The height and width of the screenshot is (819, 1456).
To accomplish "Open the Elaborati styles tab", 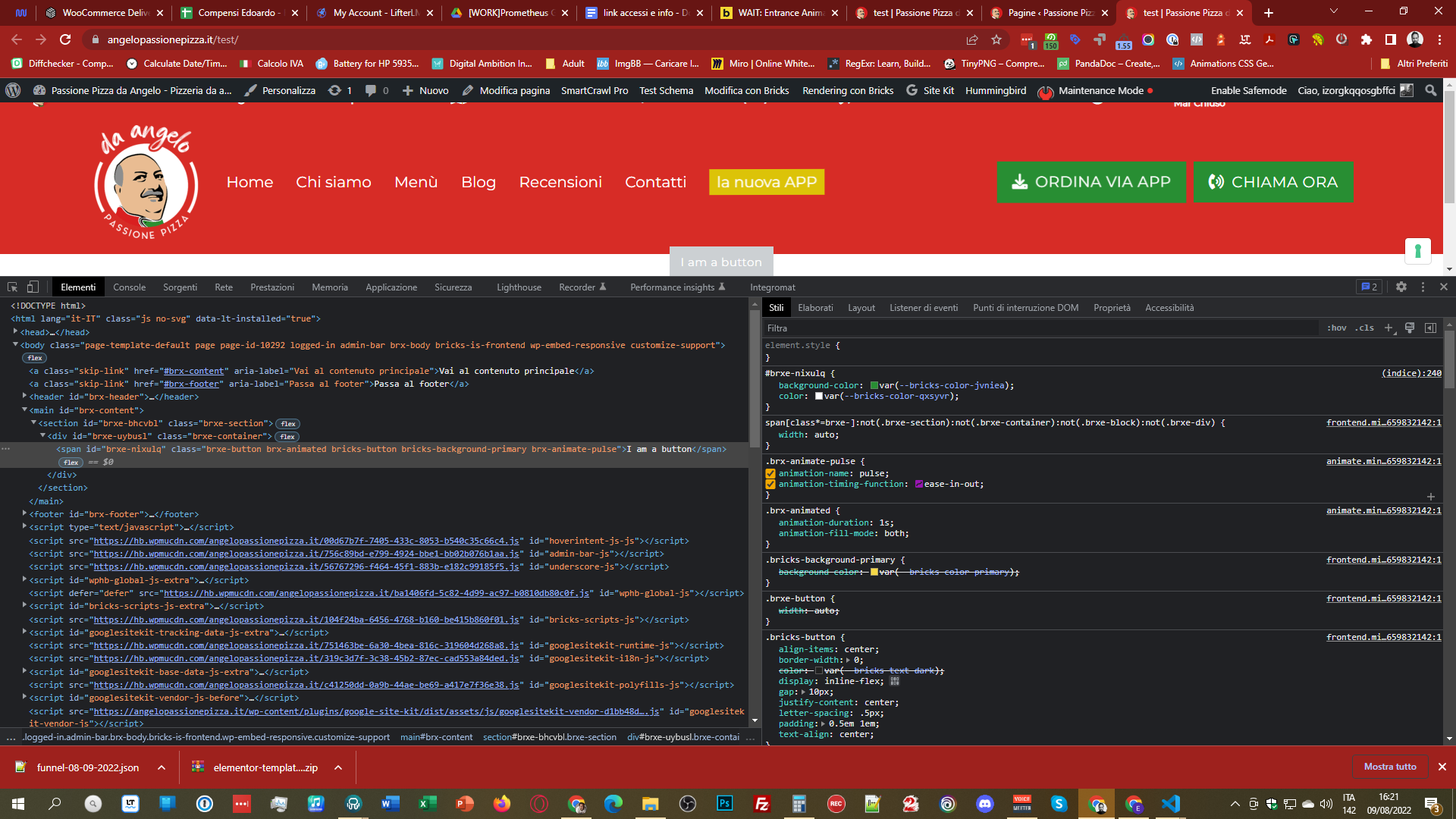I will coord(815,308).
